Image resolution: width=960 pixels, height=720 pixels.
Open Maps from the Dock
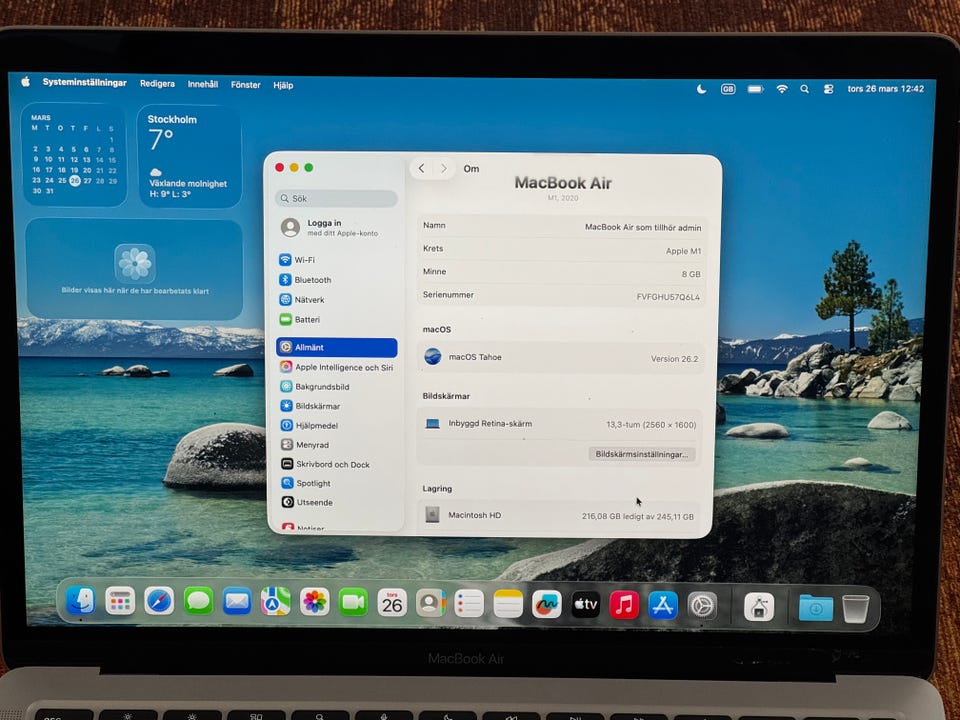pyautogui.click(x=276, y=602)
